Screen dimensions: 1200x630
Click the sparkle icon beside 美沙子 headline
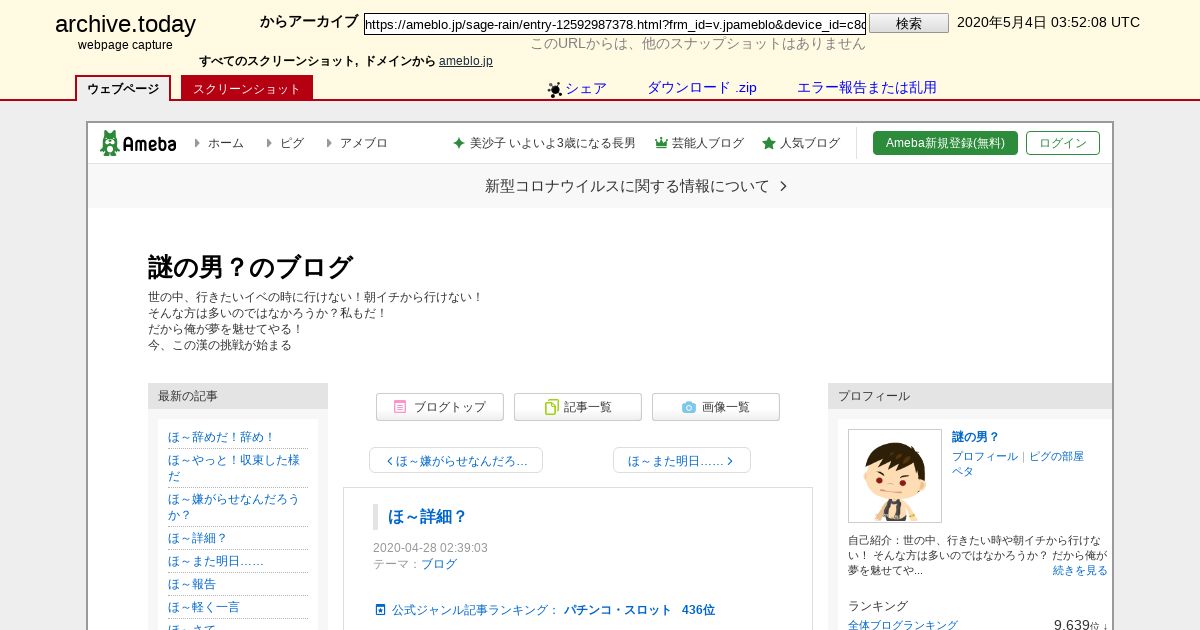click(459, 143)
